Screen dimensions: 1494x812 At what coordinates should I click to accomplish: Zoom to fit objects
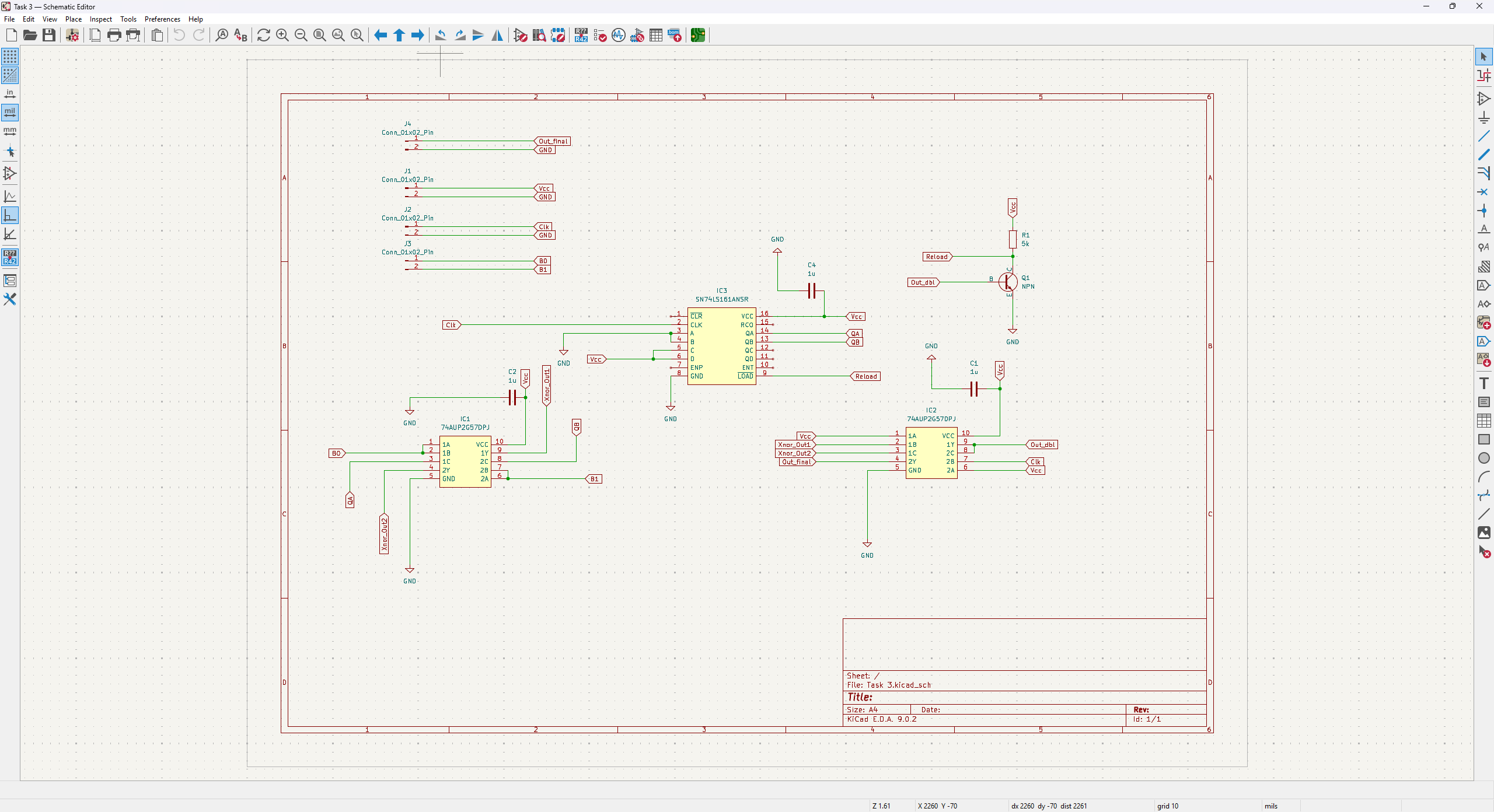[338, 36]
